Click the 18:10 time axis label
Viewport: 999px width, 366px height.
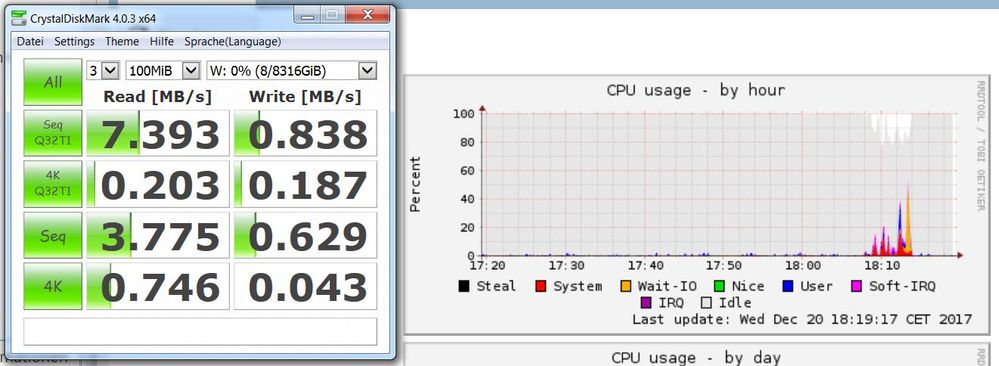pyautogui.click(x=881, y=265)
